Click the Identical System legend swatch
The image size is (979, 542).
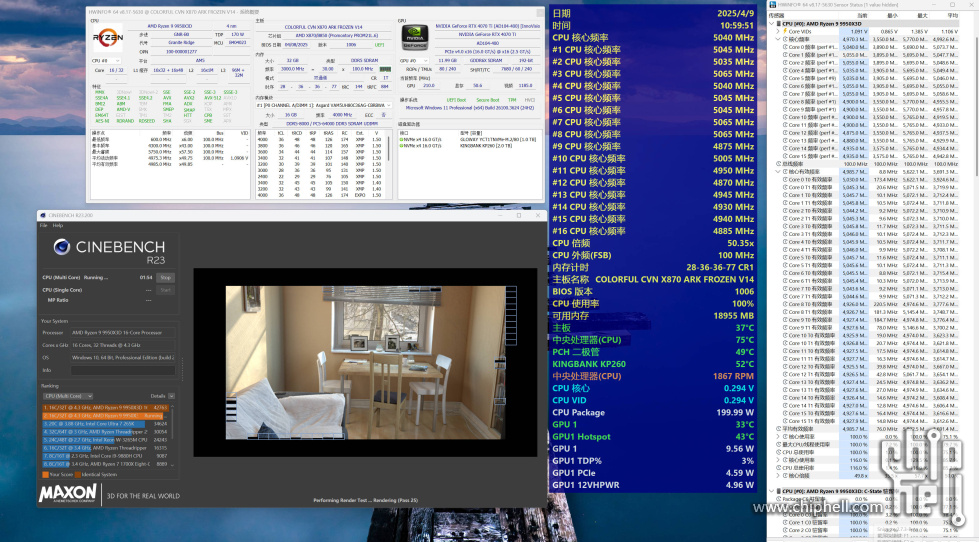(78, 475)
